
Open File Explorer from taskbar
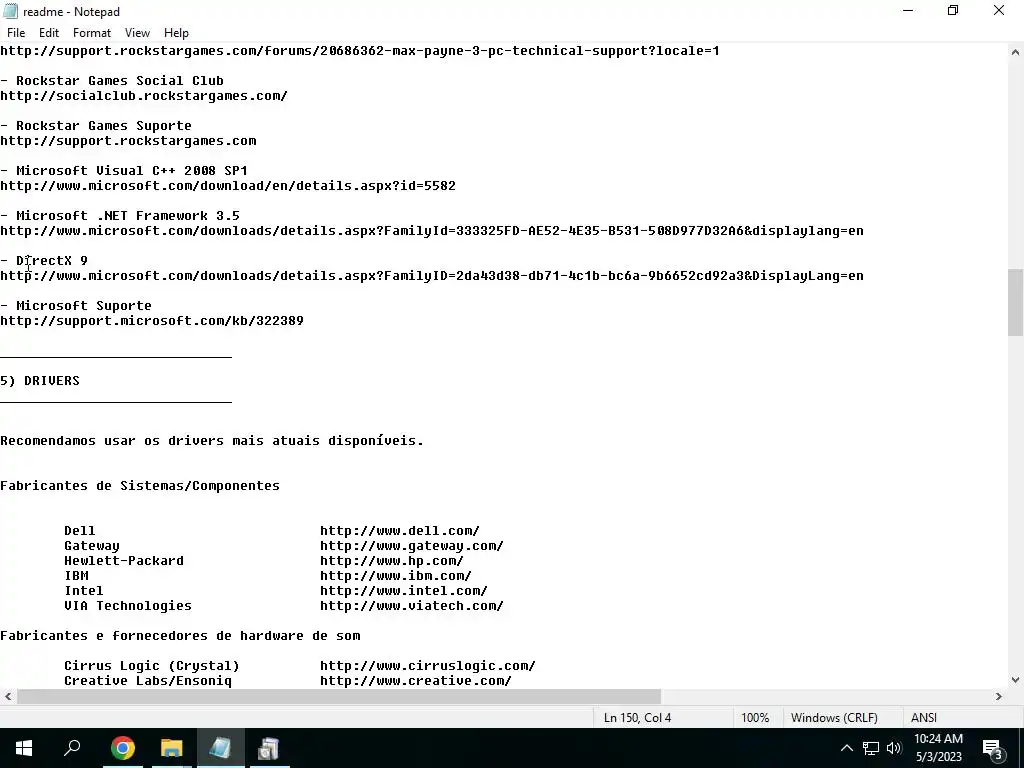[172, 748]
